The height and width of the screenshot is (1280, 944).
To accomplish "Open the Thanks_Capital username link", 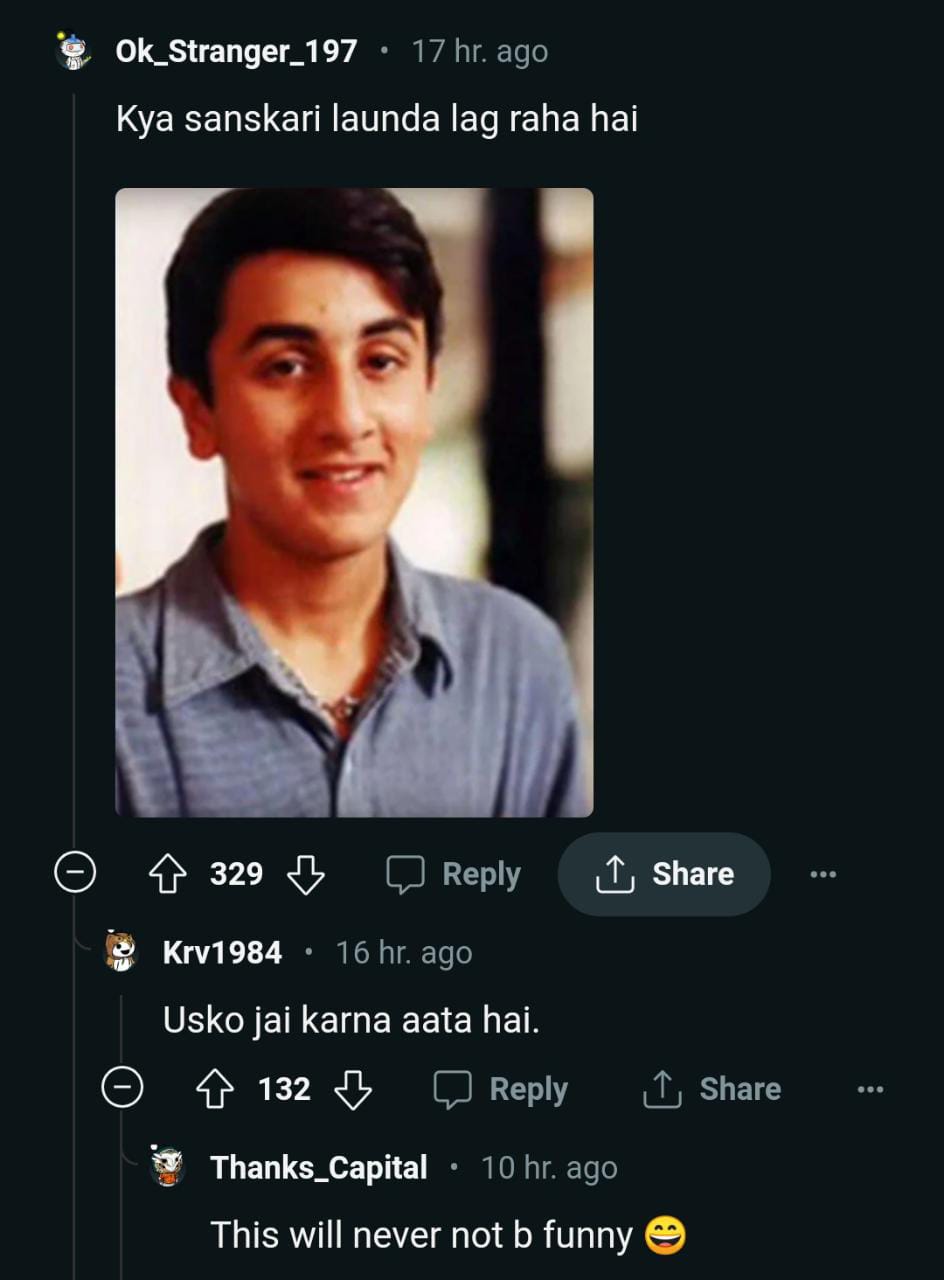I will (x=319, y=1167).
